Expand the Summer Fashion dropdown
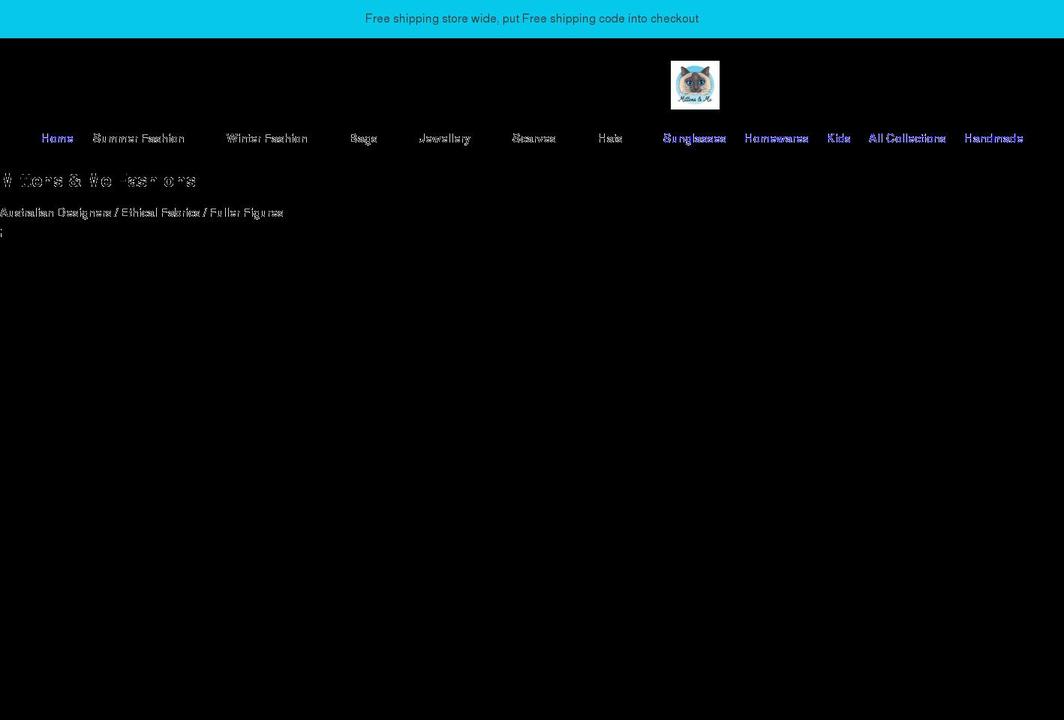Image resolution: width=1064 pixels, height=720 pixels. point(138,138)
